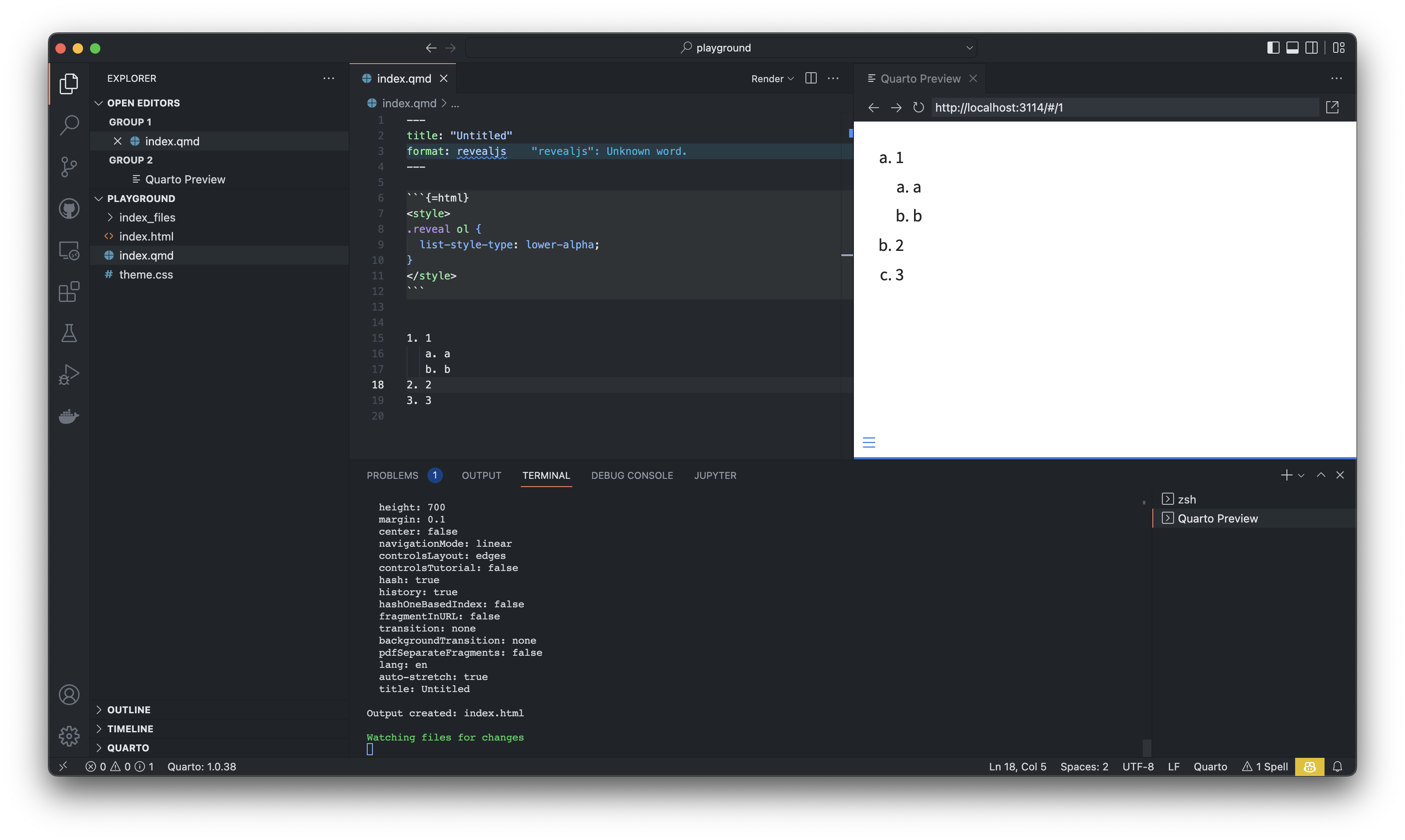Switch to the Quarto Preview tab
1405x840 pixels.
click(x=920, y=79)
